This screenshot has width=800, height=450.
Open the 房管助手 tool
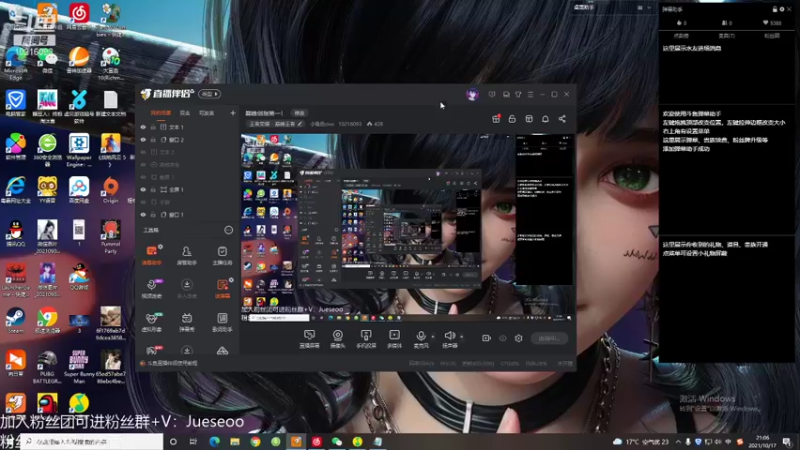[x=187, y=255]
